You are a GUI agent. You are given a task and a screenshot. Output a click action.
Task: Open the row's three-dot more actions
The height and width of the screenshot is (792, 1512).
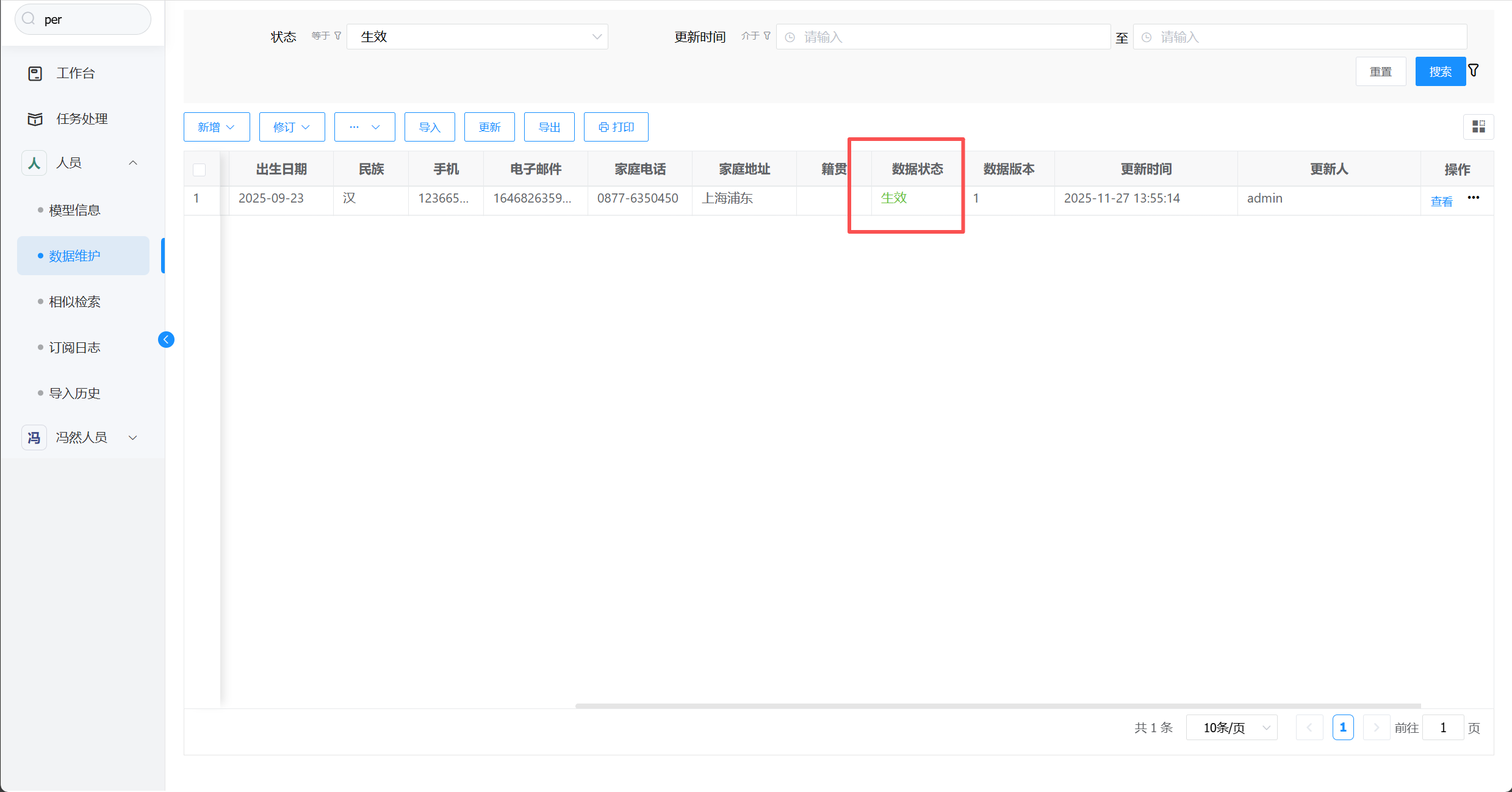point(1474,198)
